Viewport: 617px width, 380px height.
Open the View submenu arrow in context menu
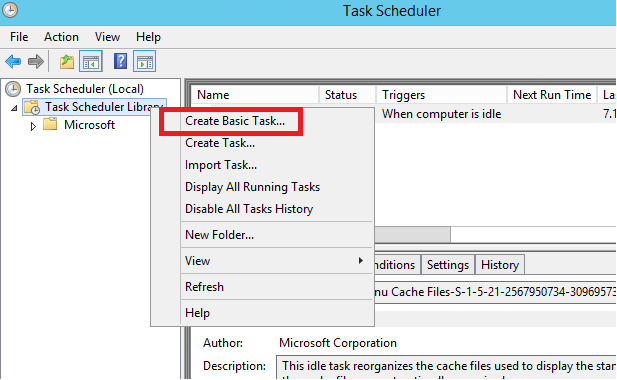[x=360, y=260]
